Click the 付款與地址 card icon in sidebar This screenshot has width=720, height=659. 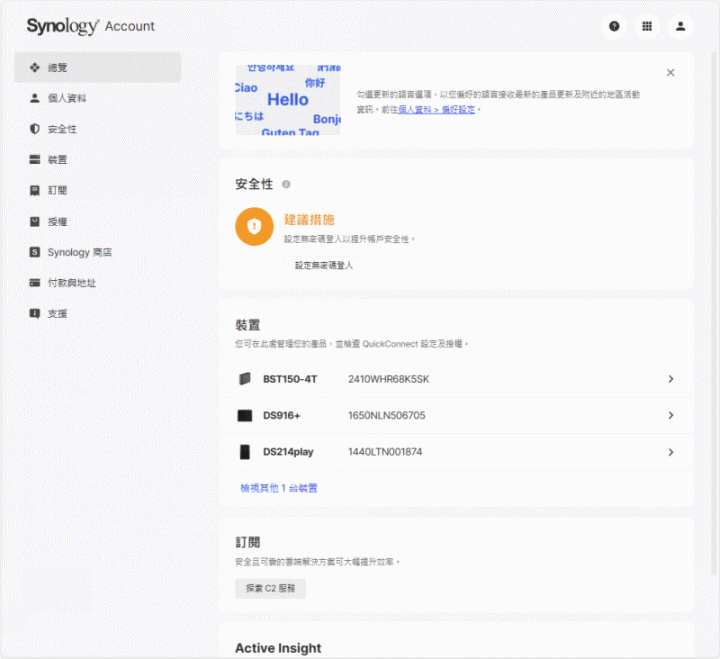pos(35,282)
